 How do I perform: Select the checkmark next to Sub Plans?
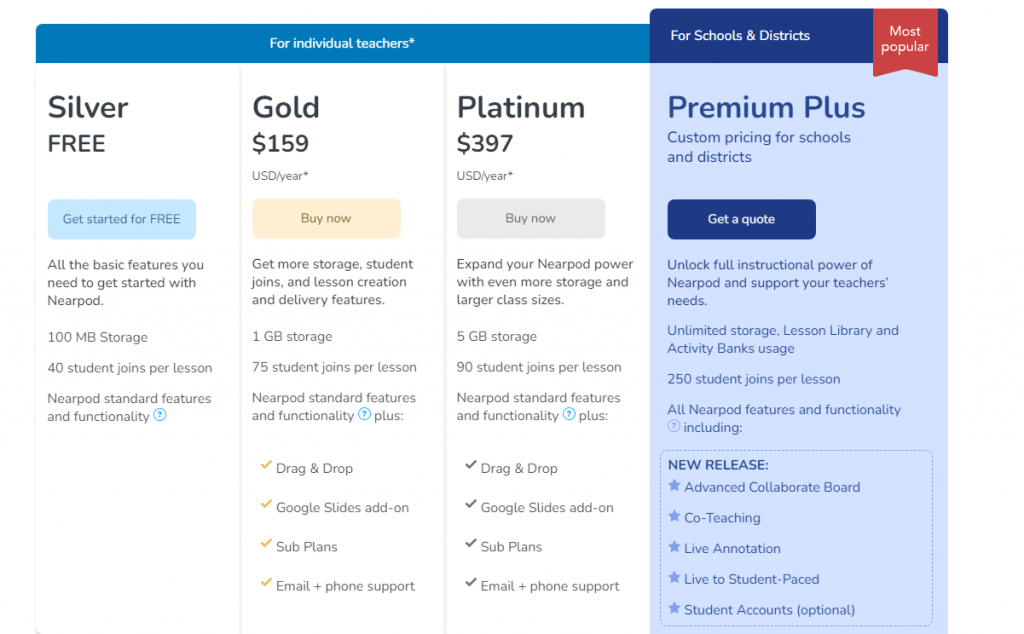264,547
